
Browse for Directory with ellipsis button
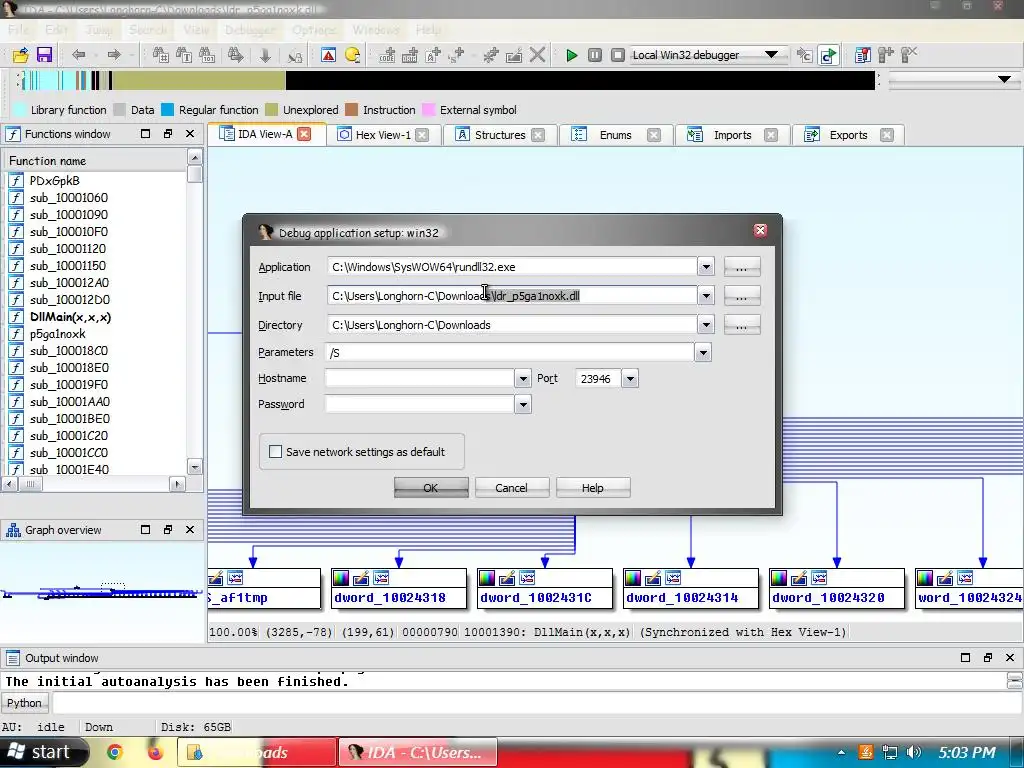[x=741, y=325]
